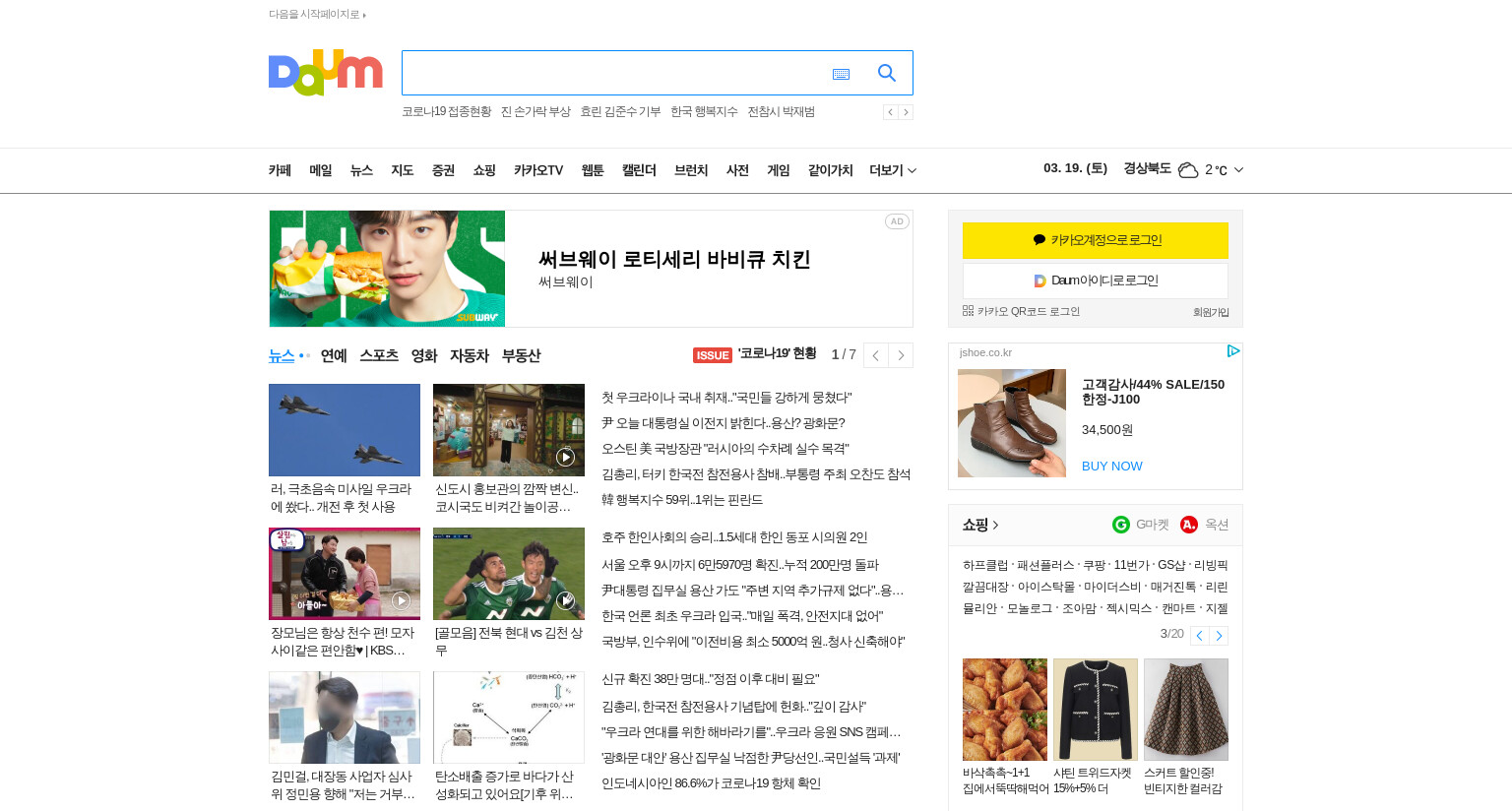Switch to the 부동산 news tab

click(522, 355)
